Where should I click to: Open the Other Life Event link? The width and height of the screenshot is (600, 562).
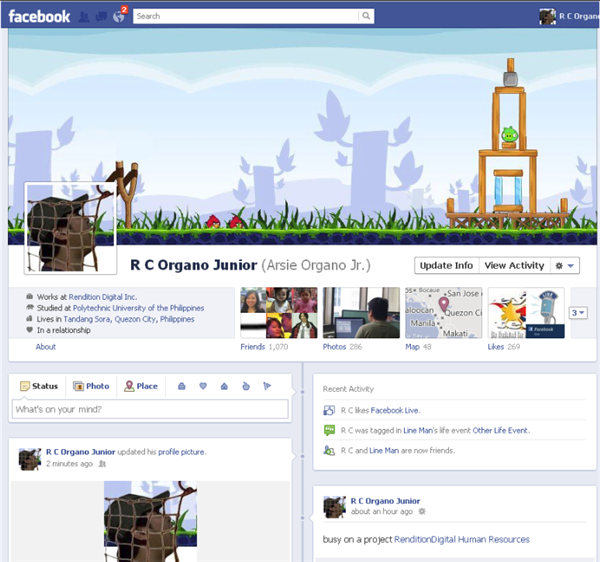pos(500,430)
